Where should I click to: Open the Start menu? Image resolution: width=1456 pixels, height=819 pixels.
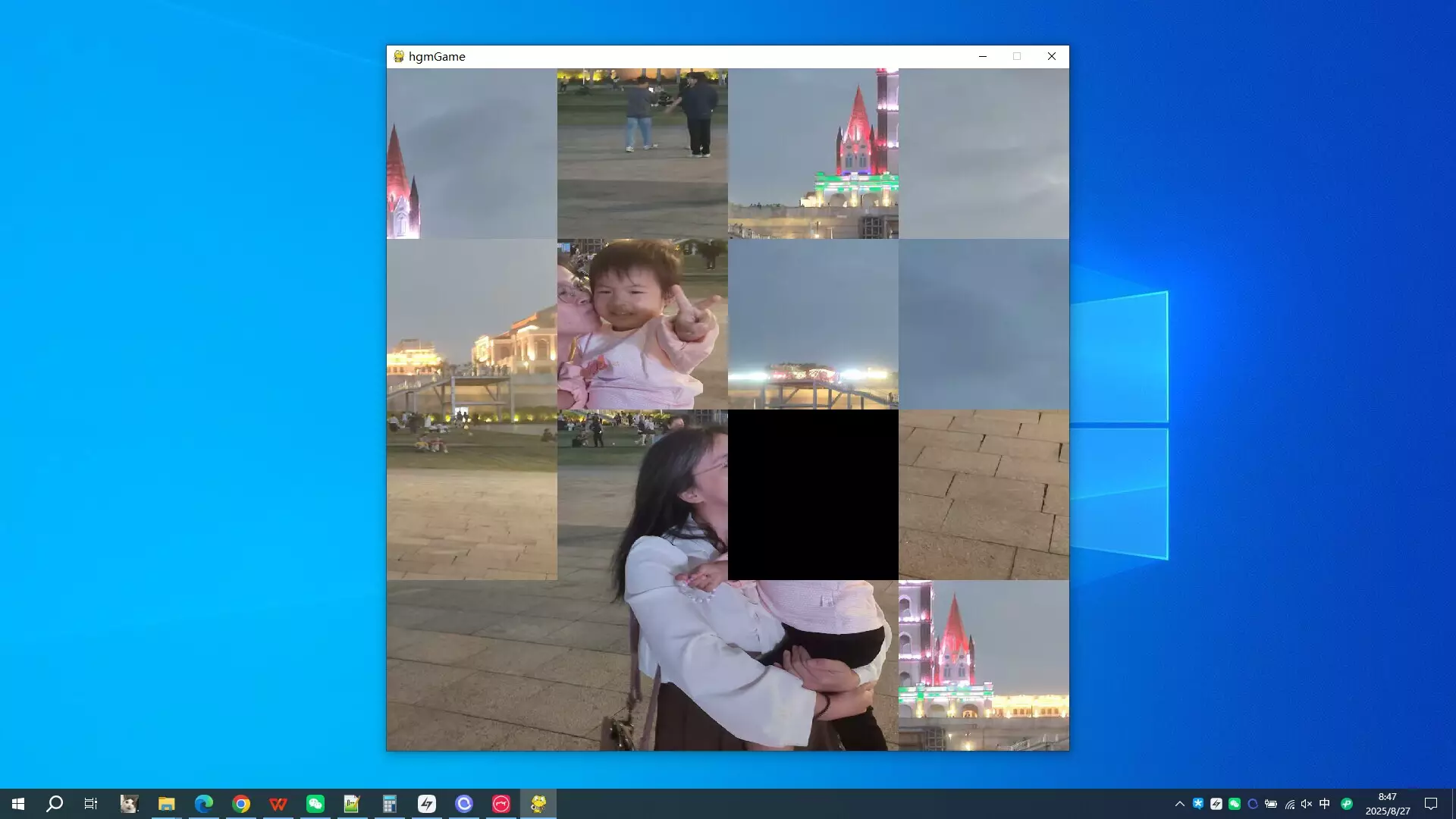17,803
